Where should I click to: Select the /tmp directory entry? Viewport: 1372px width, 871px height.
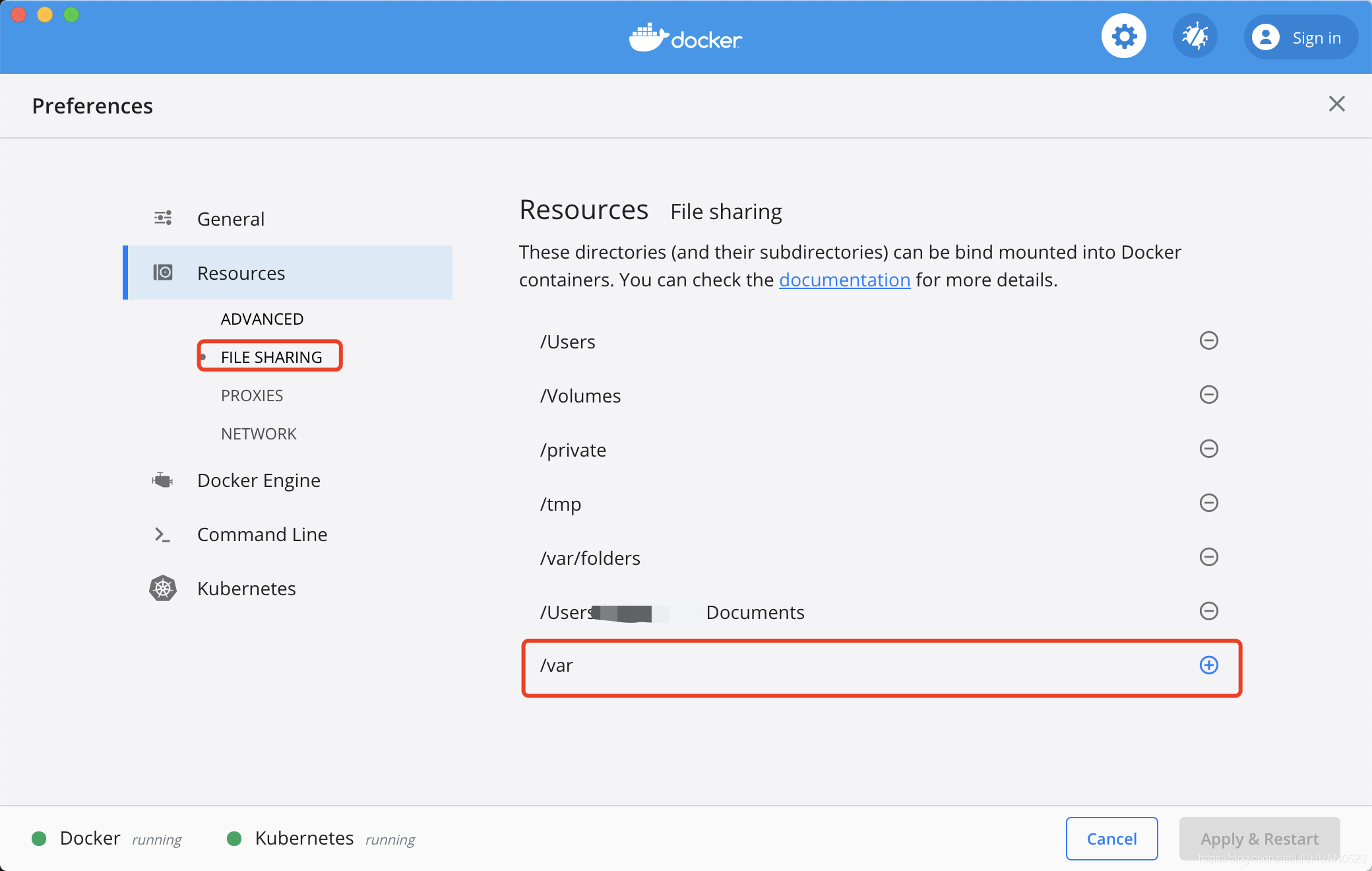tap(561, 504)
